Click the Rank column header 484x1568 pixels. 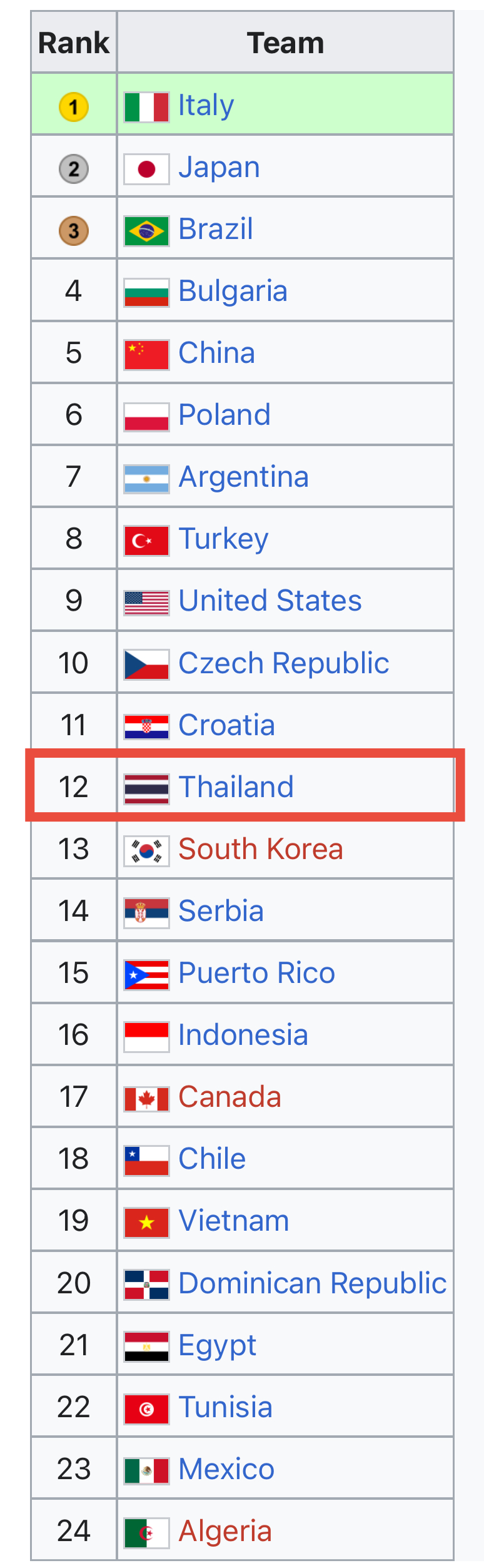tap(74, 43)
